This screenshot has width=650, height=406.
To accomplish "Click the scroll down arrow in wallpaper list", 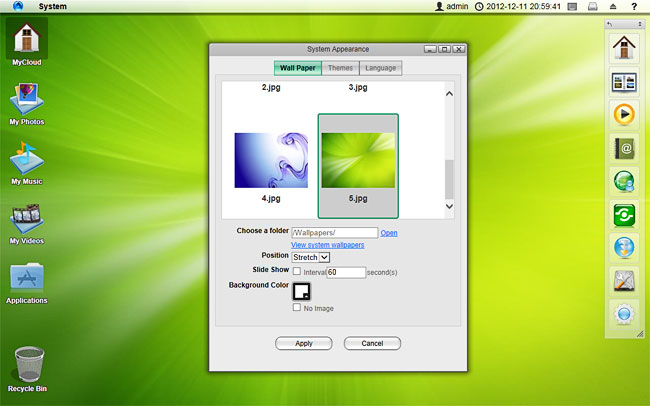I will (x=449, y=206).
